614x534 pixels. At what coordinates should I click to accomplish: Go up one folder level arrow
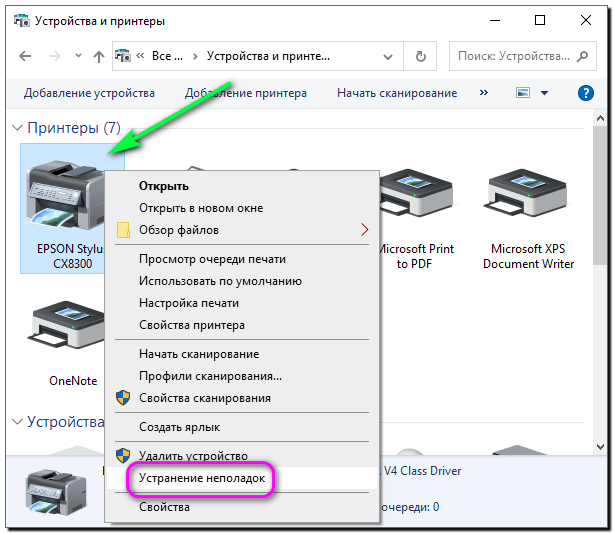coord(98,56)
